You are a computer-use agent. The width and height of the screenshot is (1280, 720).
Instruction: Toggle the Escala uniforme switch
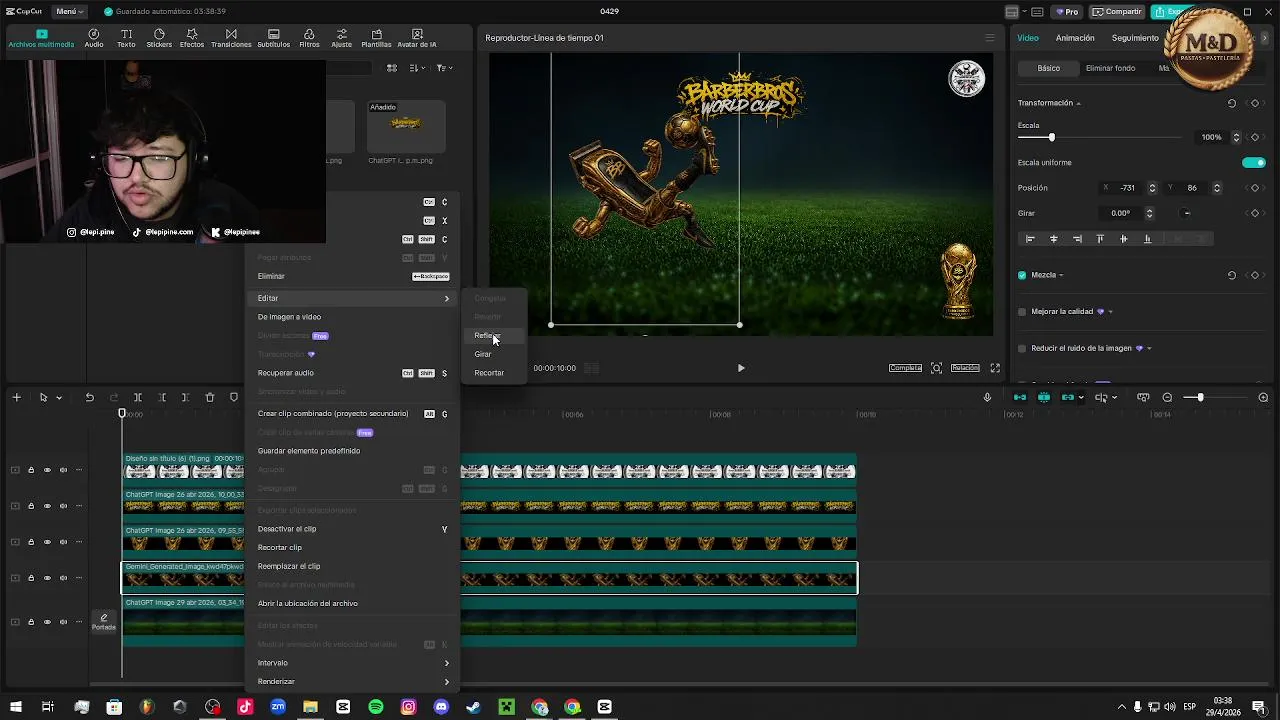point(1253,163)
